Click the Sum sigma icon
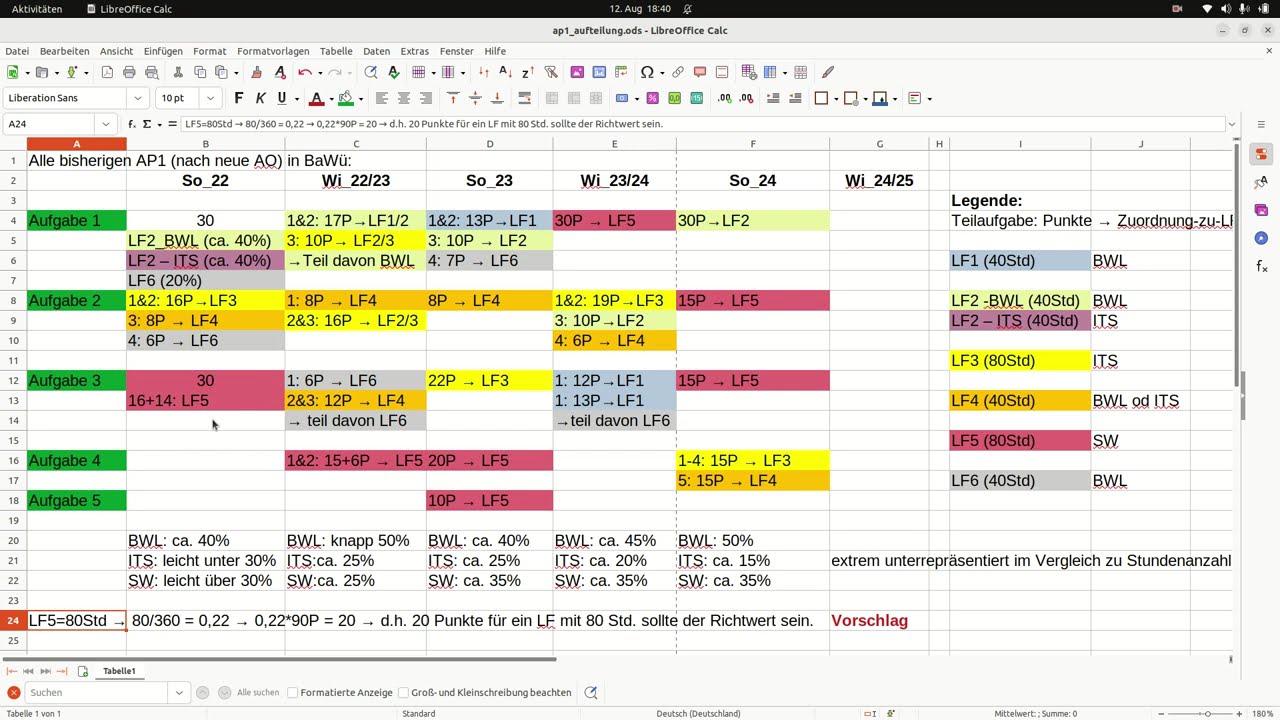 tap(147, 124)
